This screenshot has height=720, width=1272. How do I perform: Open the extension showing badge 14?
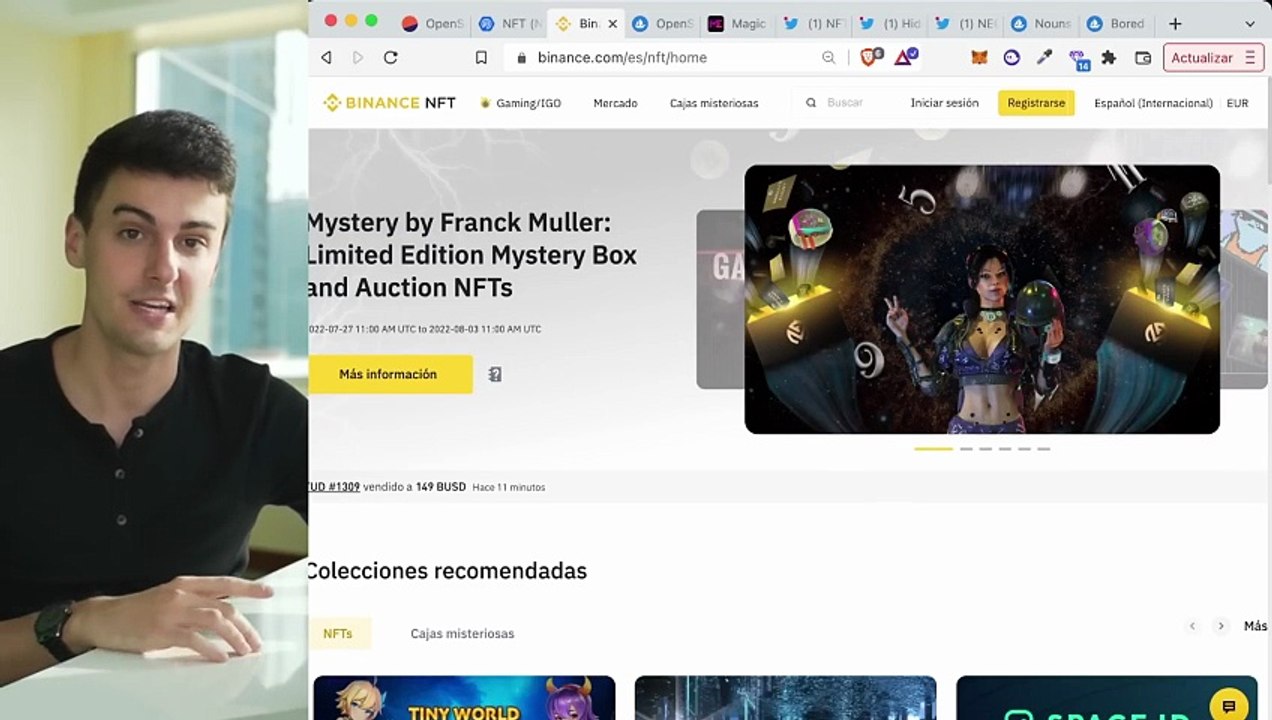coord(1078,60)
